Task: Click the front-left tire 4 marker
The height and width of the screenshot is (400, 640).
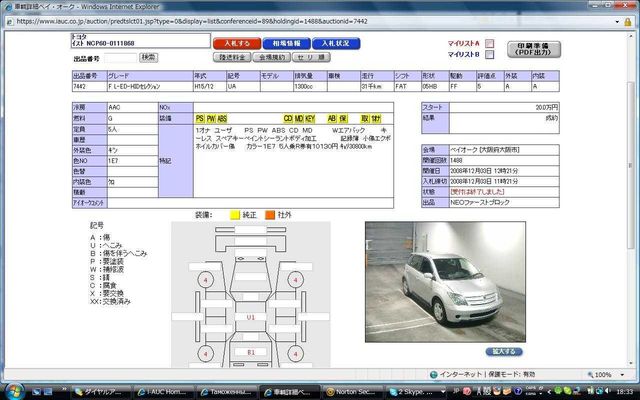Action: click(x=205, y=280)
